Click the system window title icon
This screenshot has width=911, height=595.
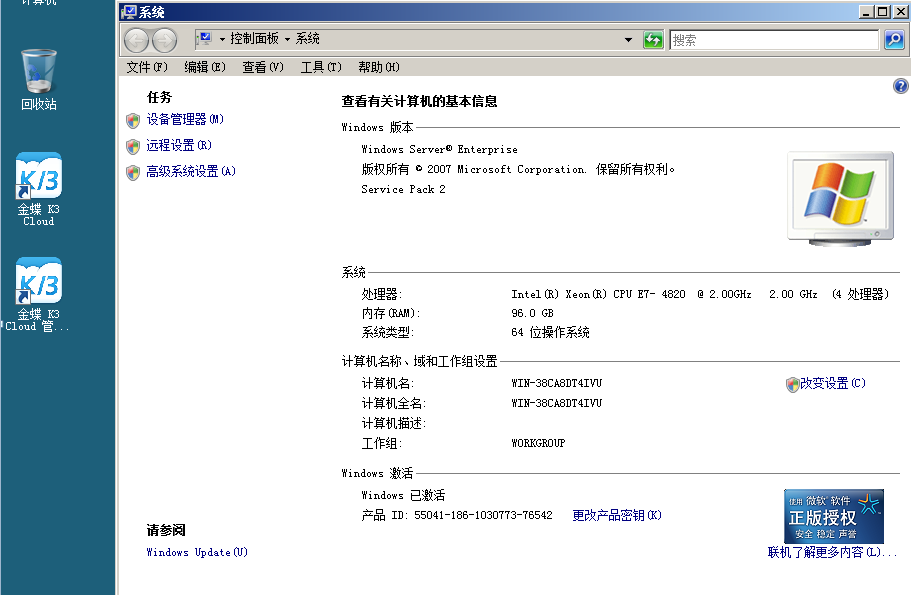tap(129, 12)
